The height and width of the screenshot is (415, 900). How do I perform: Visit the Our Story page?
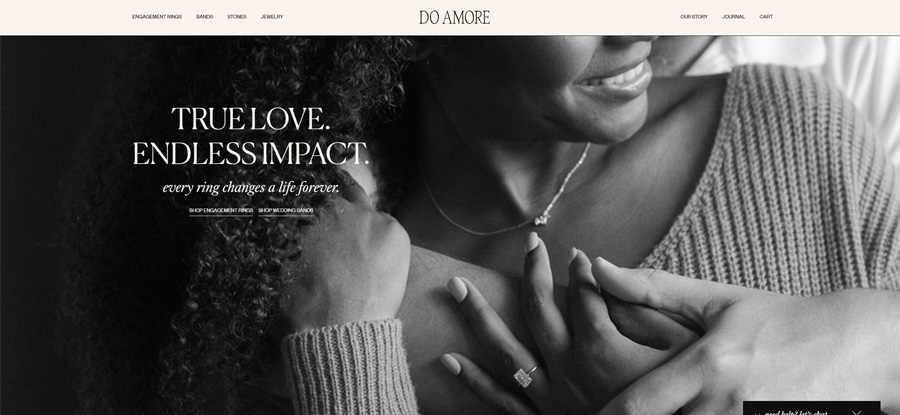pyautogui.click(x=694, y=17)
